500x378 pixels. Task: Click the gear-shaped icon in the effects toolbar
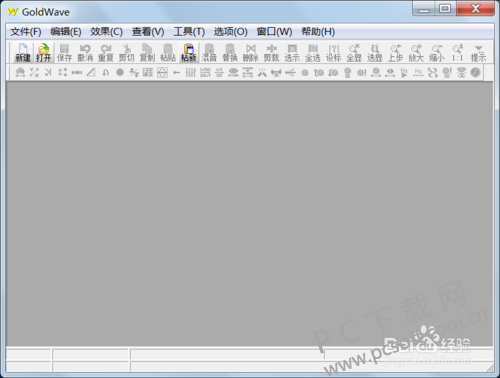tap(120, 72)
